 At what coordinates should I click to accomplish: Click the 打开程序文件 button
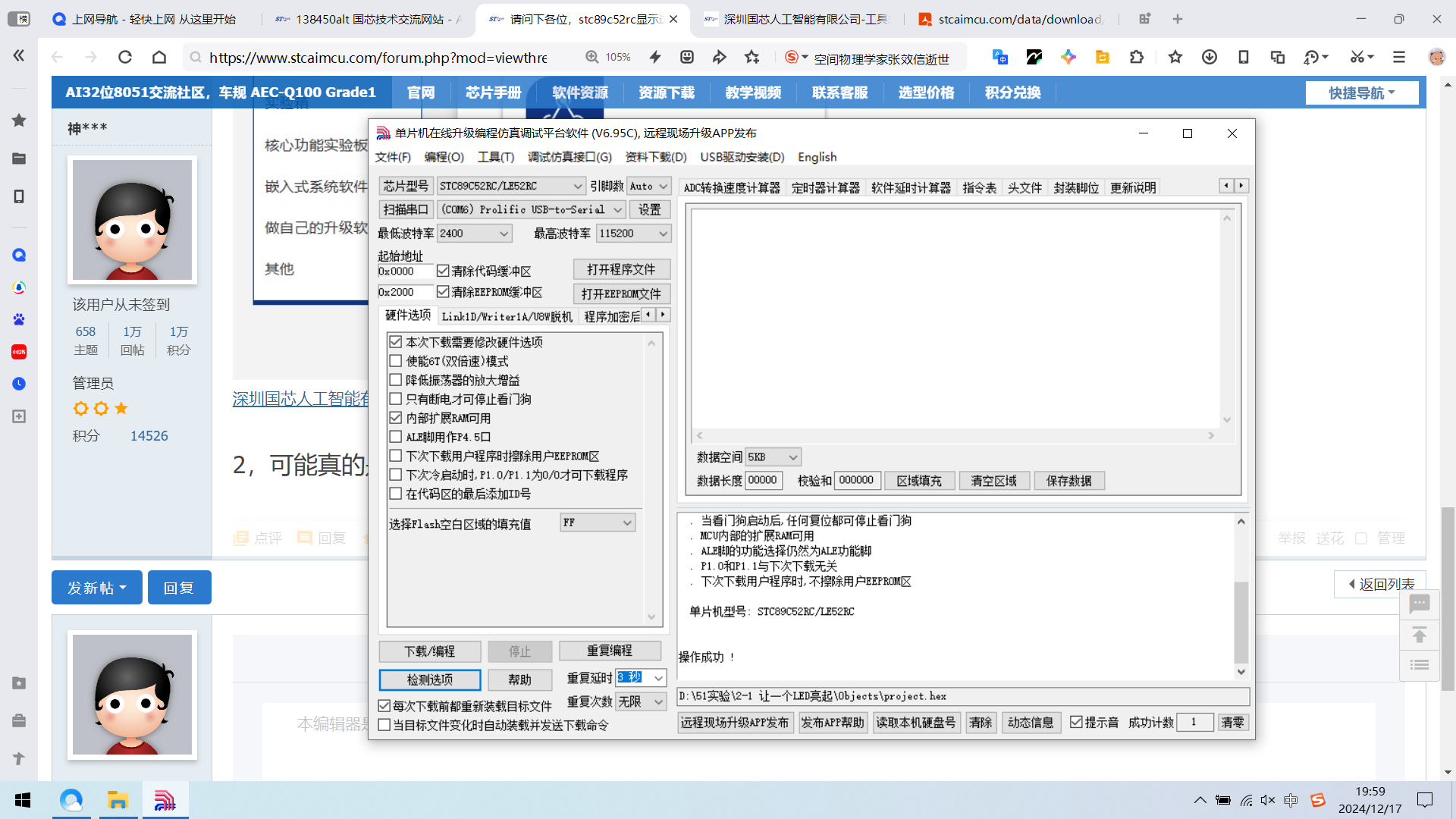click(x=621, y=269)
